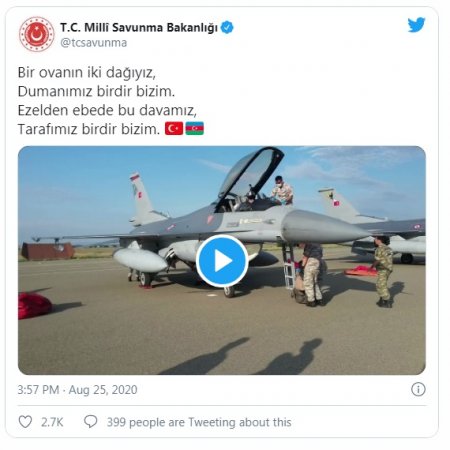
Task: Click the Azerbaijan flag emoji
Action: click(195, 128)
